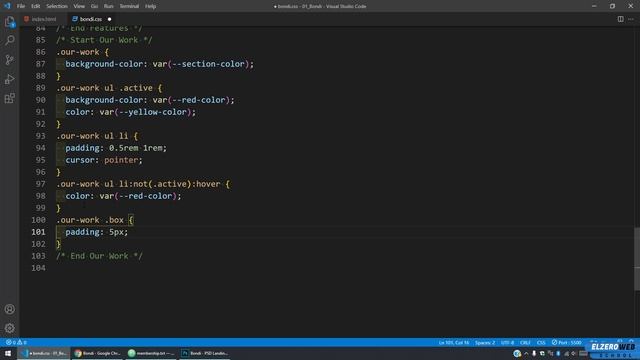Open the Go menu
Image resolution: width=640 pixels, height=360 pixels.
[94, 6]
